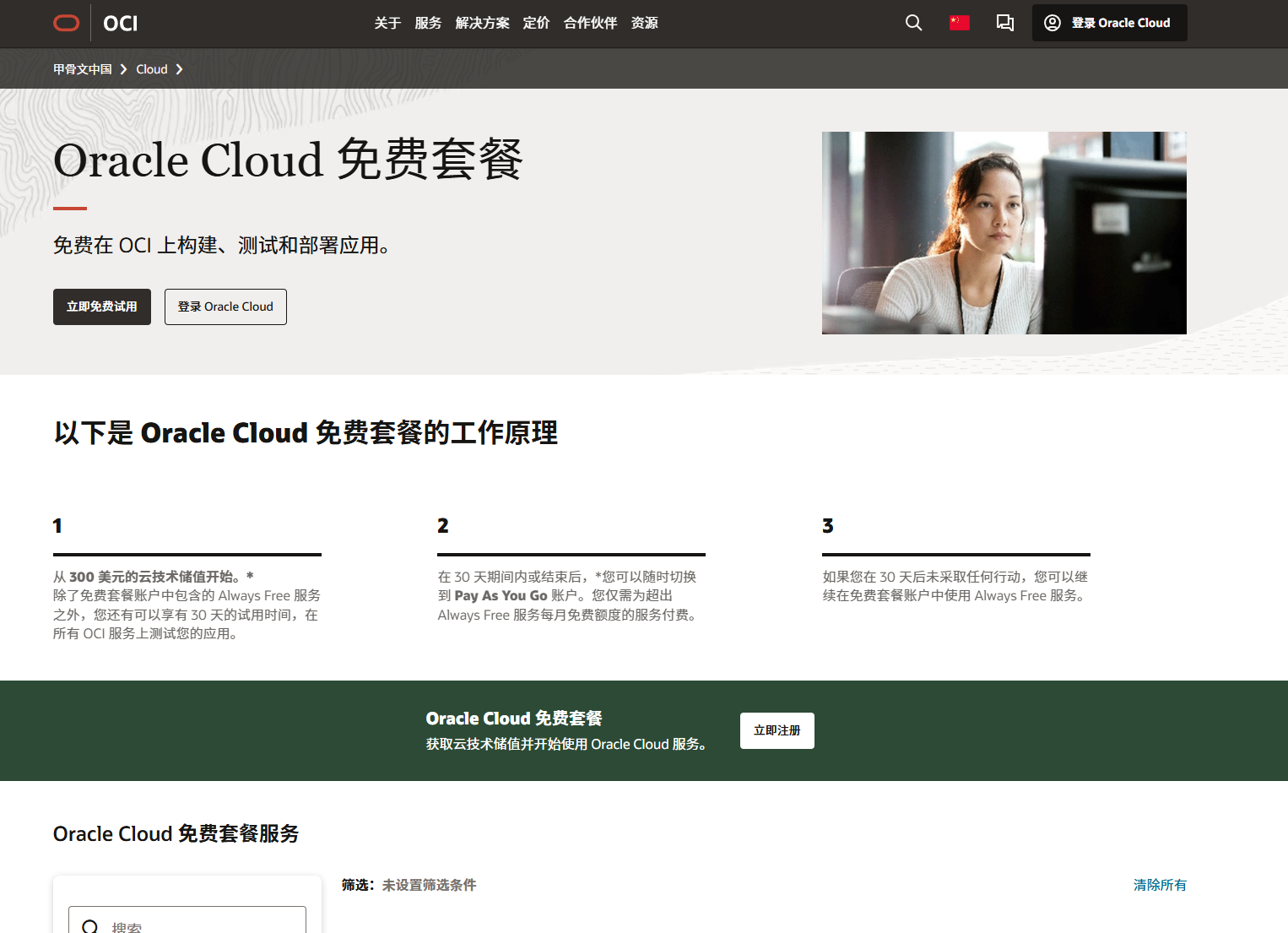
Task: Click the heading Oracle Cloud 免费套餐服务
Action: [176, 833]
